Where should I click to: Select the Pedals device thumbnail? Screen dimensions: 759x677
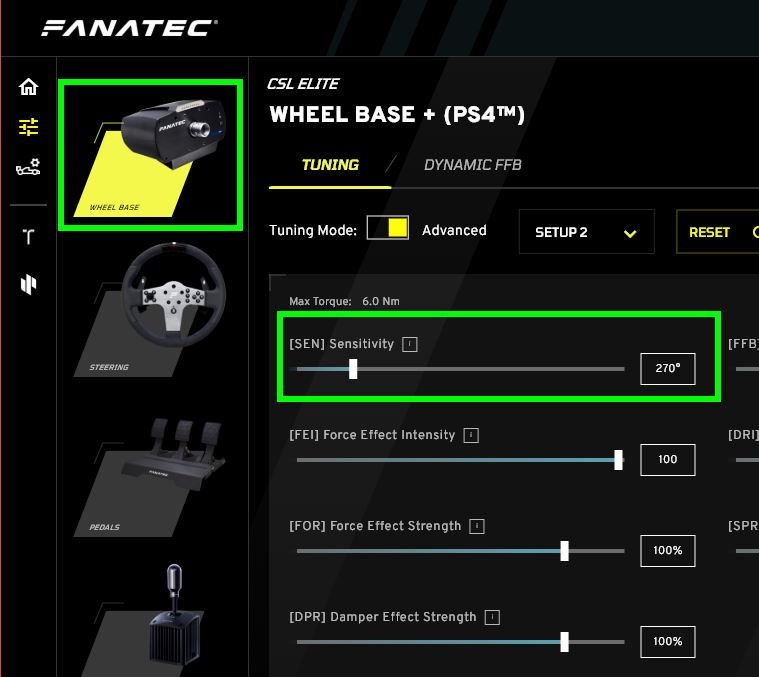[151, 477]
